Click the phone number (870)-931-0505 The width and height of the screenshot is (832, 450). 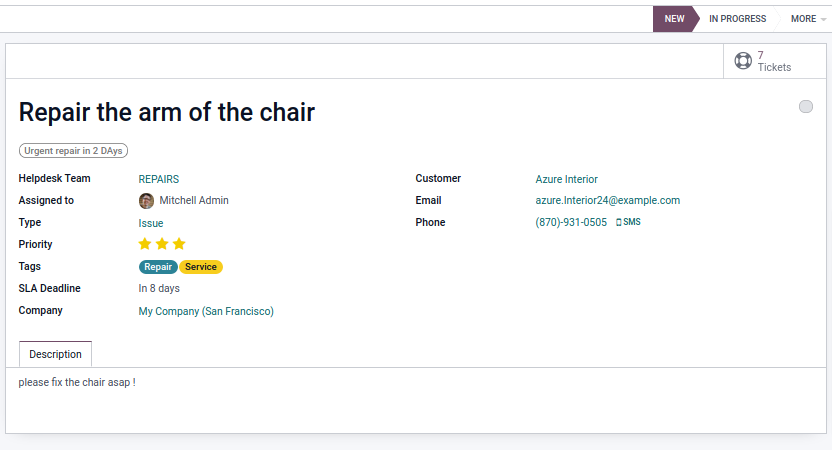(571, 222)
